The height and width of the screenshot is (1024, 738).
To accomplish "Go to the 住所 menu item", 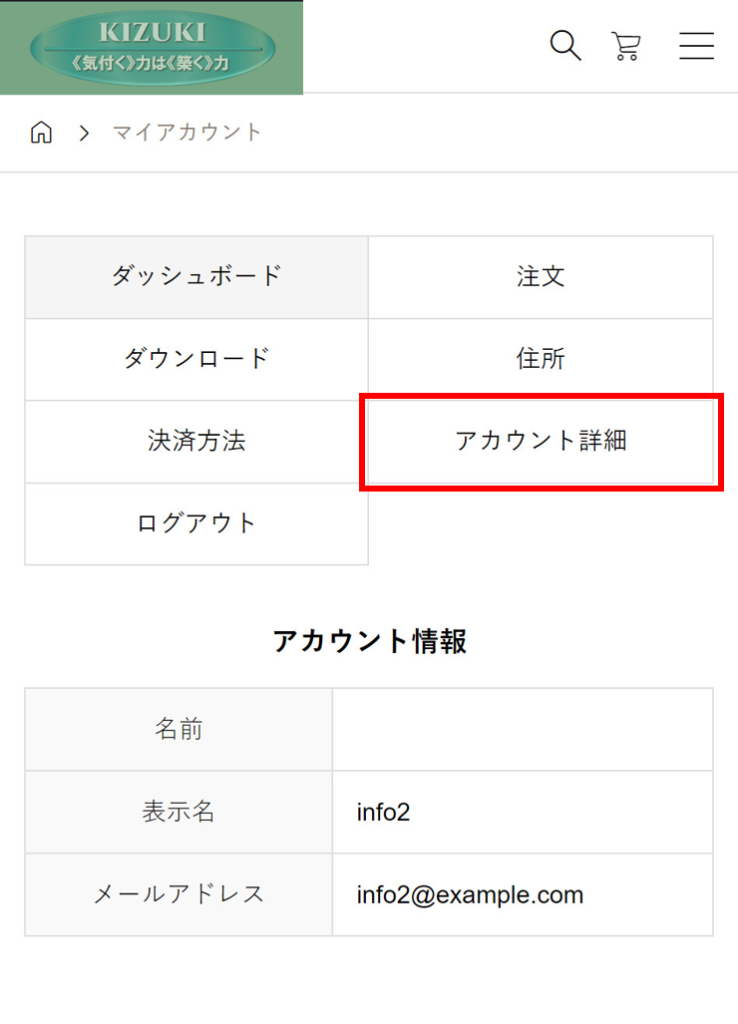I will coord(540,359).
